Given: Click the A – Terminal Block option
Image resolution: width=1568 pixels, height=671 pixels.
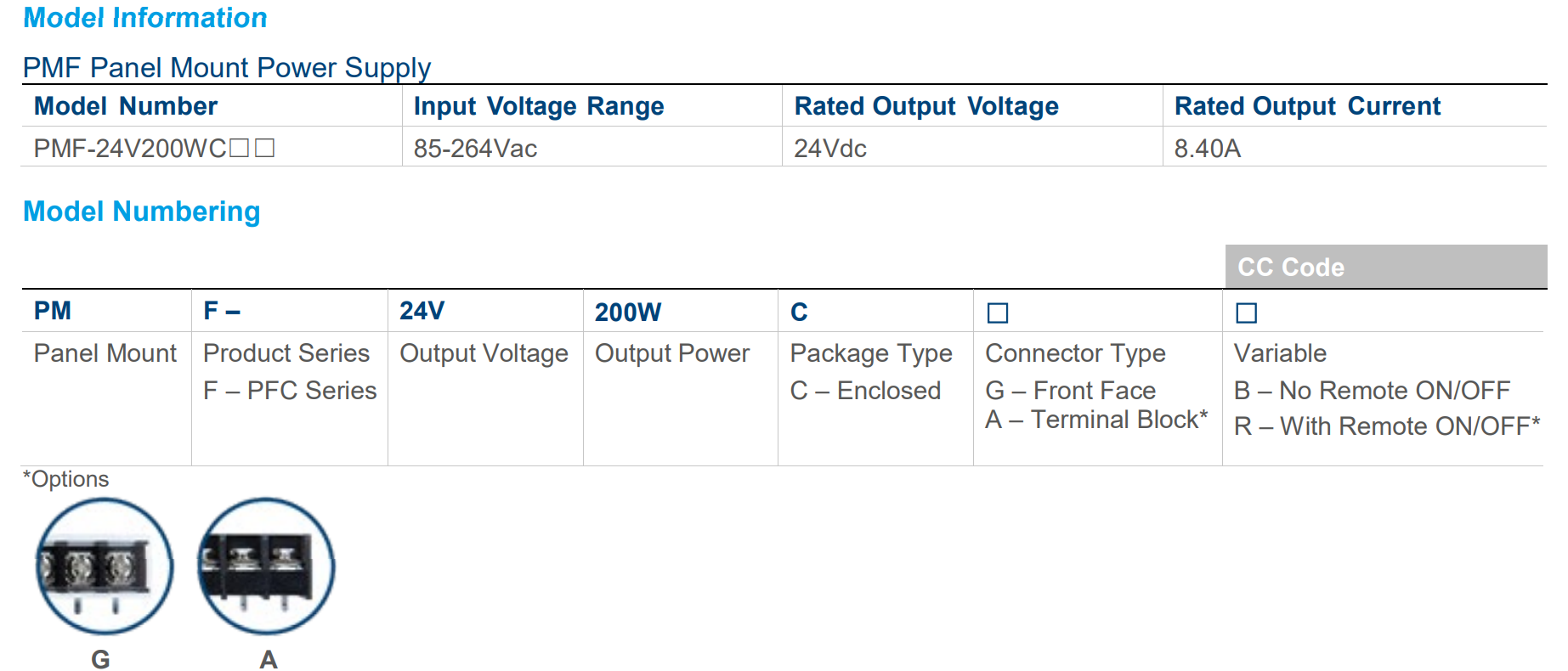Looking at the screenshot, I should click(x=1095, y=420).
